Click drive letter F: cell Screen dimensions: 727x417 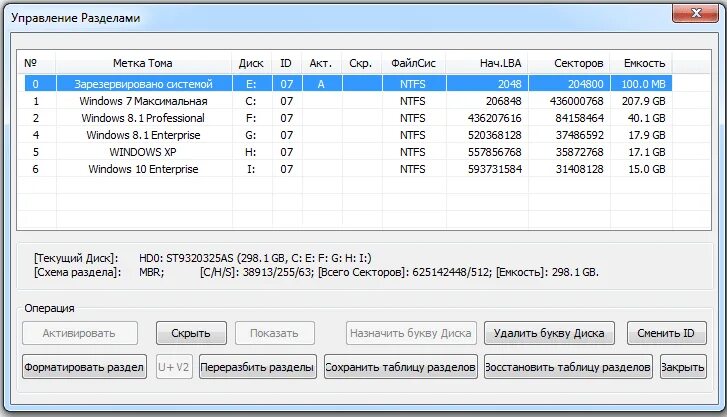[x=251, y=118]
